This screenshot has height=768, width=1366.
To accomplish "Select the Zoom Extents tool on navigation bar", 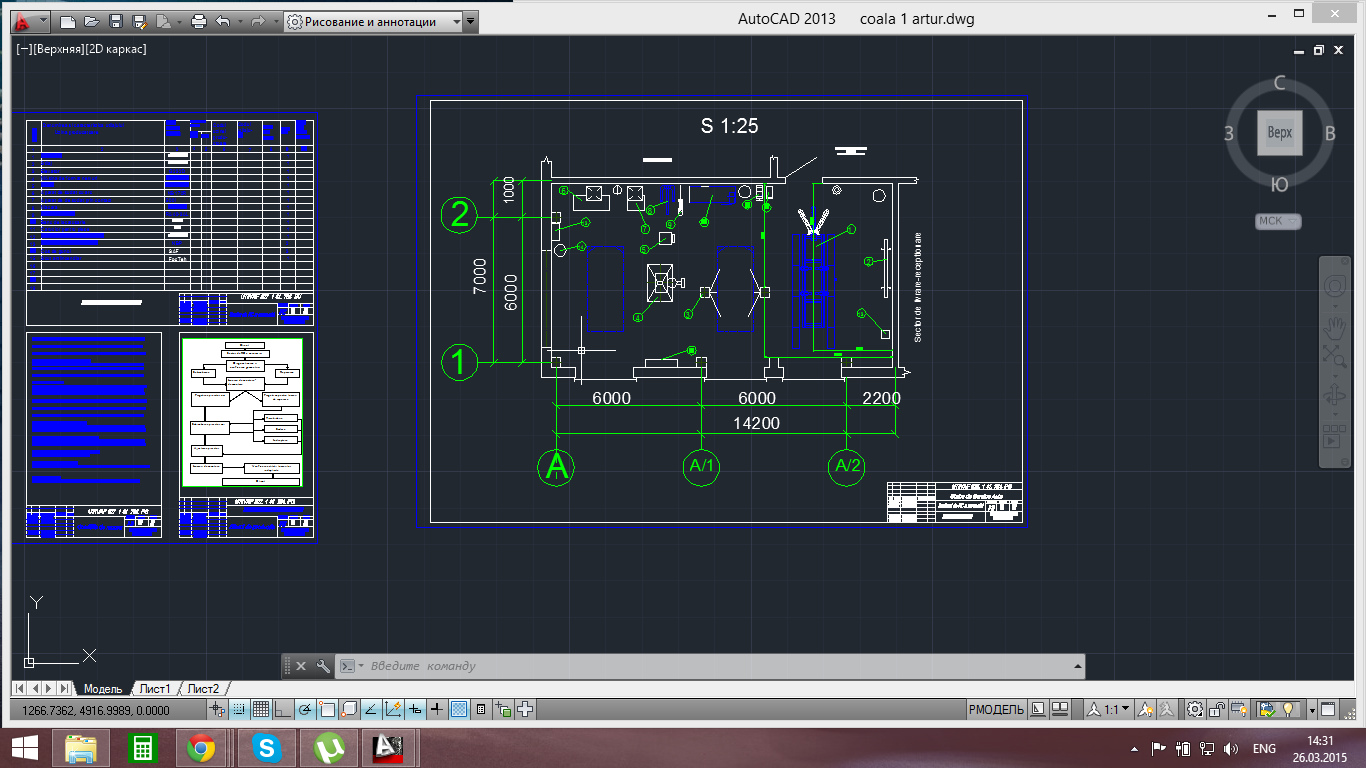I will [x=1335, y=356].
